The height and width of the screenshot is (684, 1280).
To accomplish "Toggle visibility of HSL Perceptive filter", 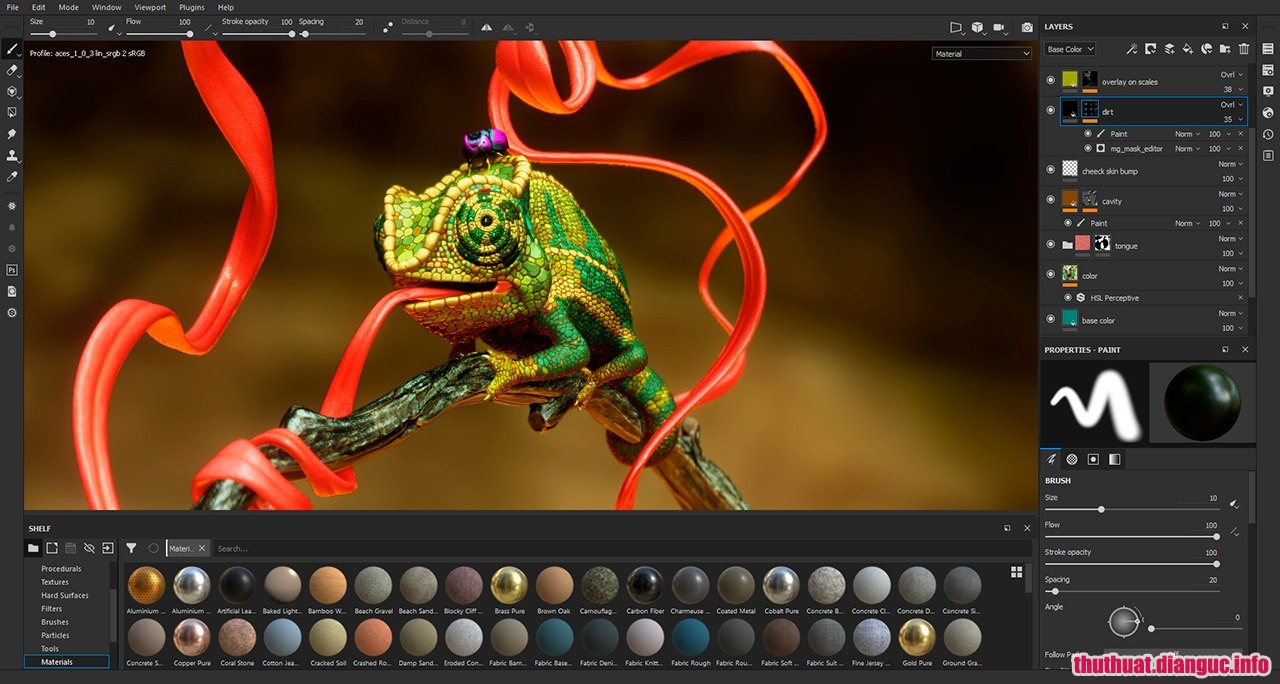I will [x=1068, y=297].
